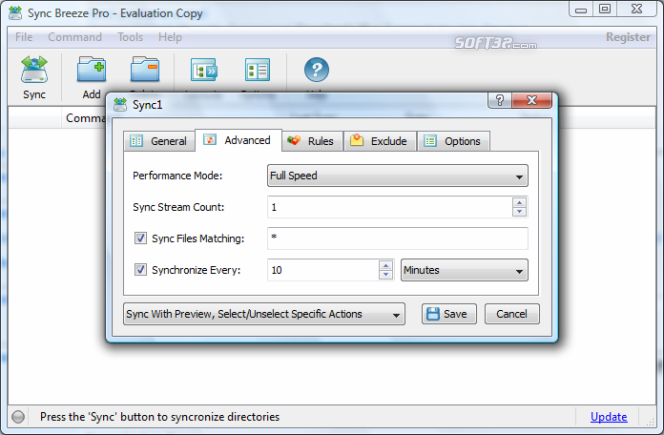The height and width of the screenshot is (435, 664).
Task: Increase Sync Stream Count with up arrow
Action: pos(519,202)
